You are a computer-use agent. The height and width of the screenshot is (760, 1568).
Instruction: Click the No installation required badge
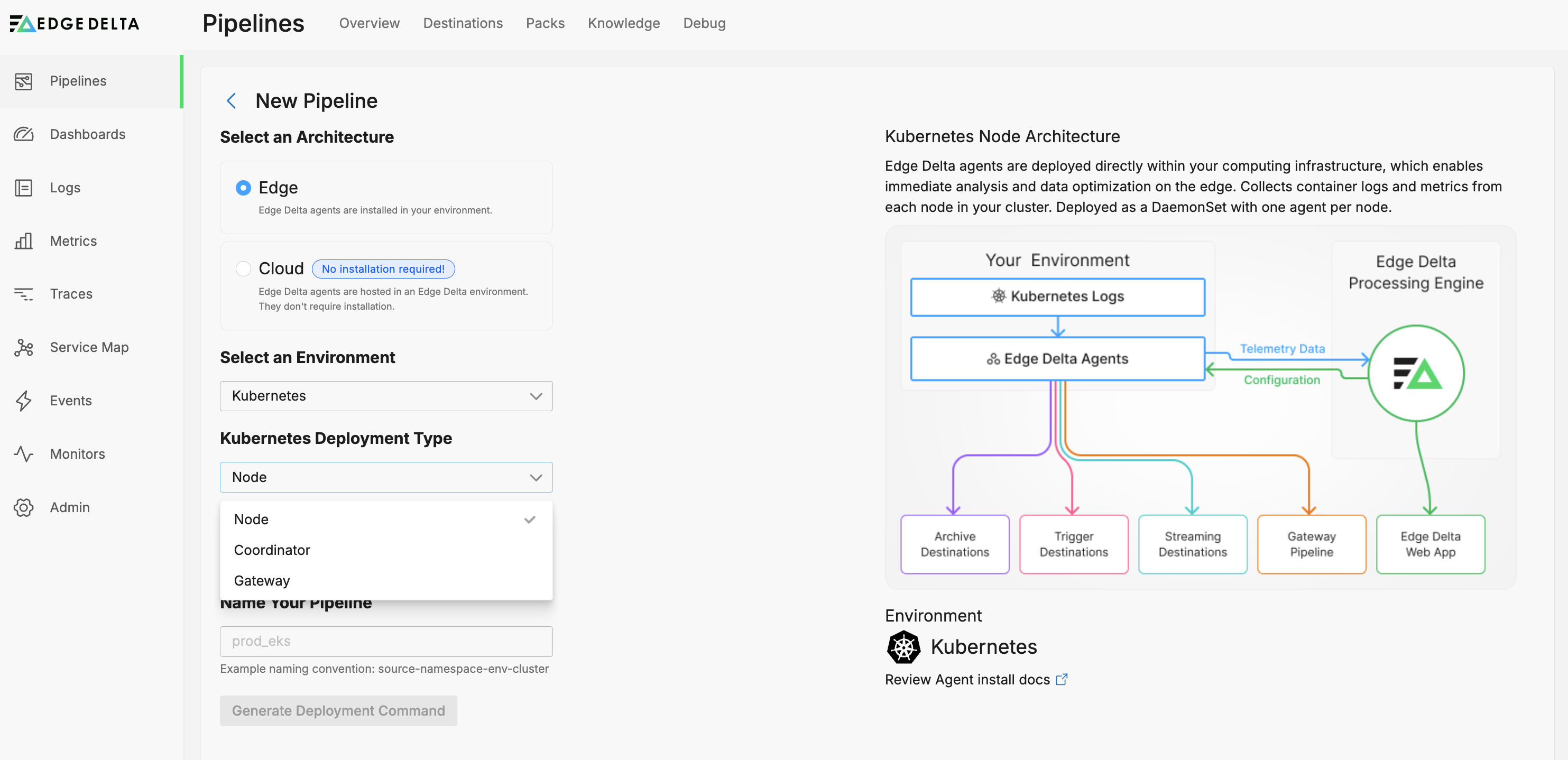coord(383,269)
